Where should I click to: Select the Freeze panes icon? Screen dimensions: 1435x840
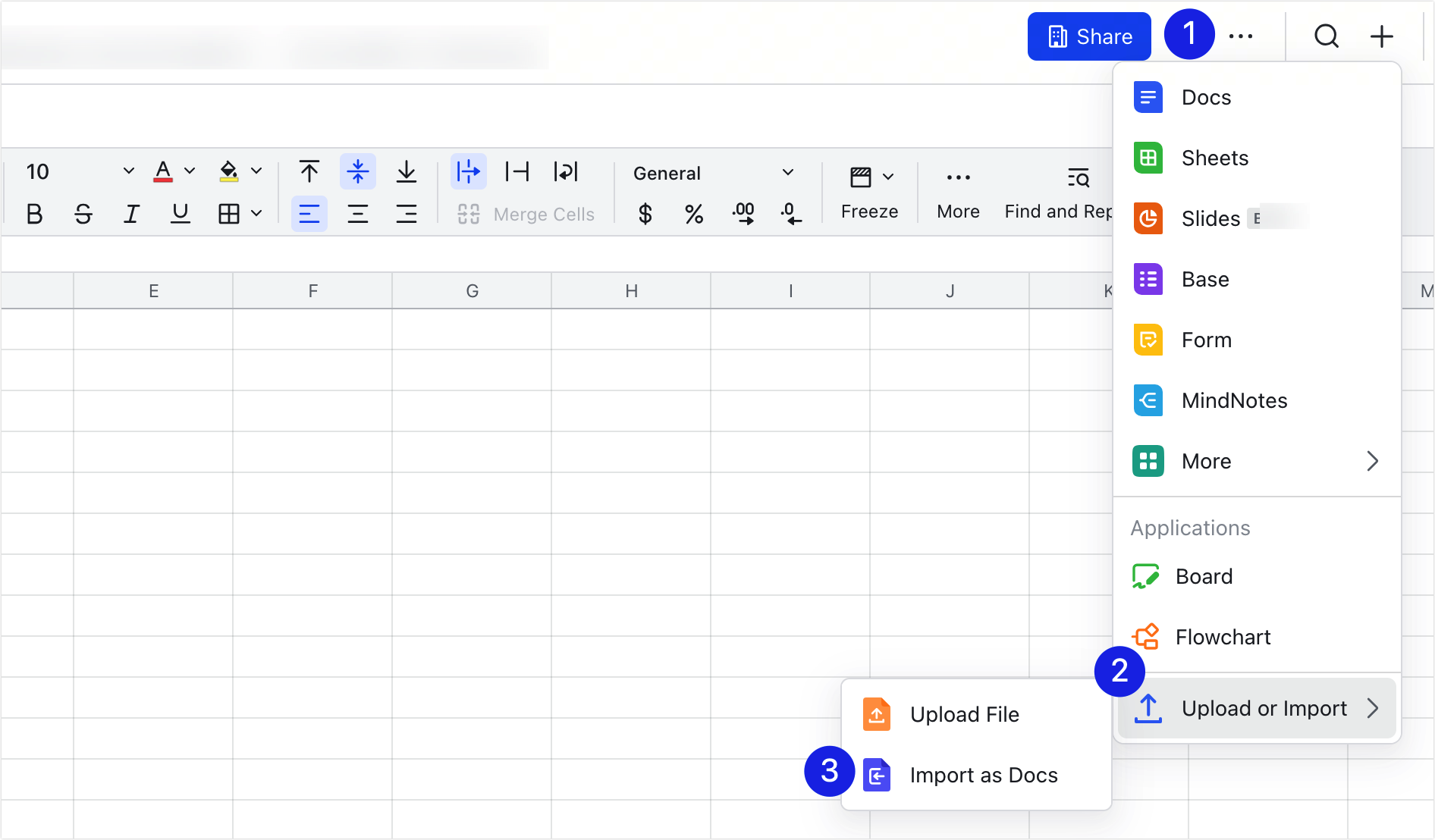click(863, 177)
